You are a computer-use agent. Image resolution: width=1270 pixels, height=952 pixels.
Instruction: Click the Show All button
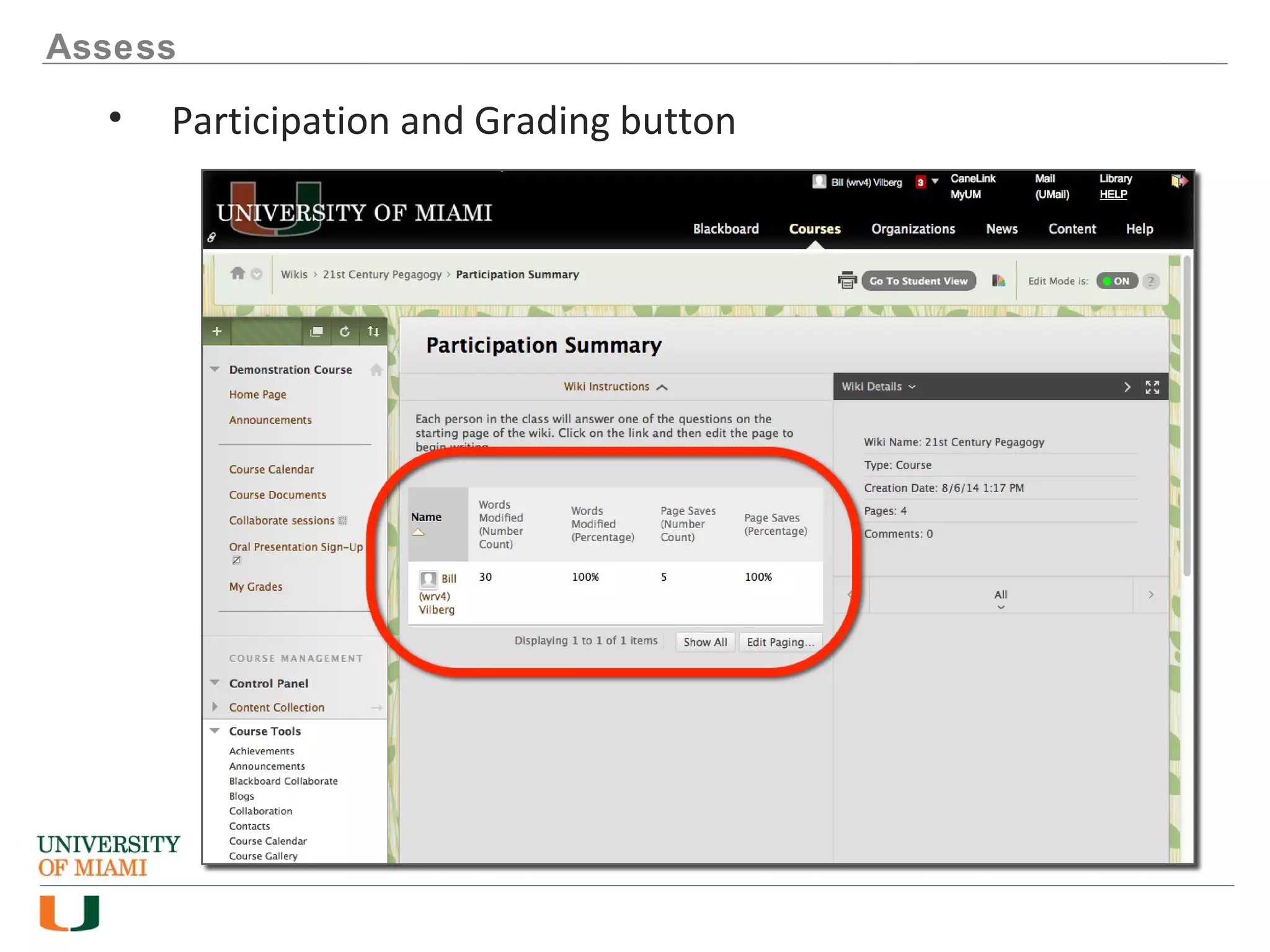pos(705,642)
